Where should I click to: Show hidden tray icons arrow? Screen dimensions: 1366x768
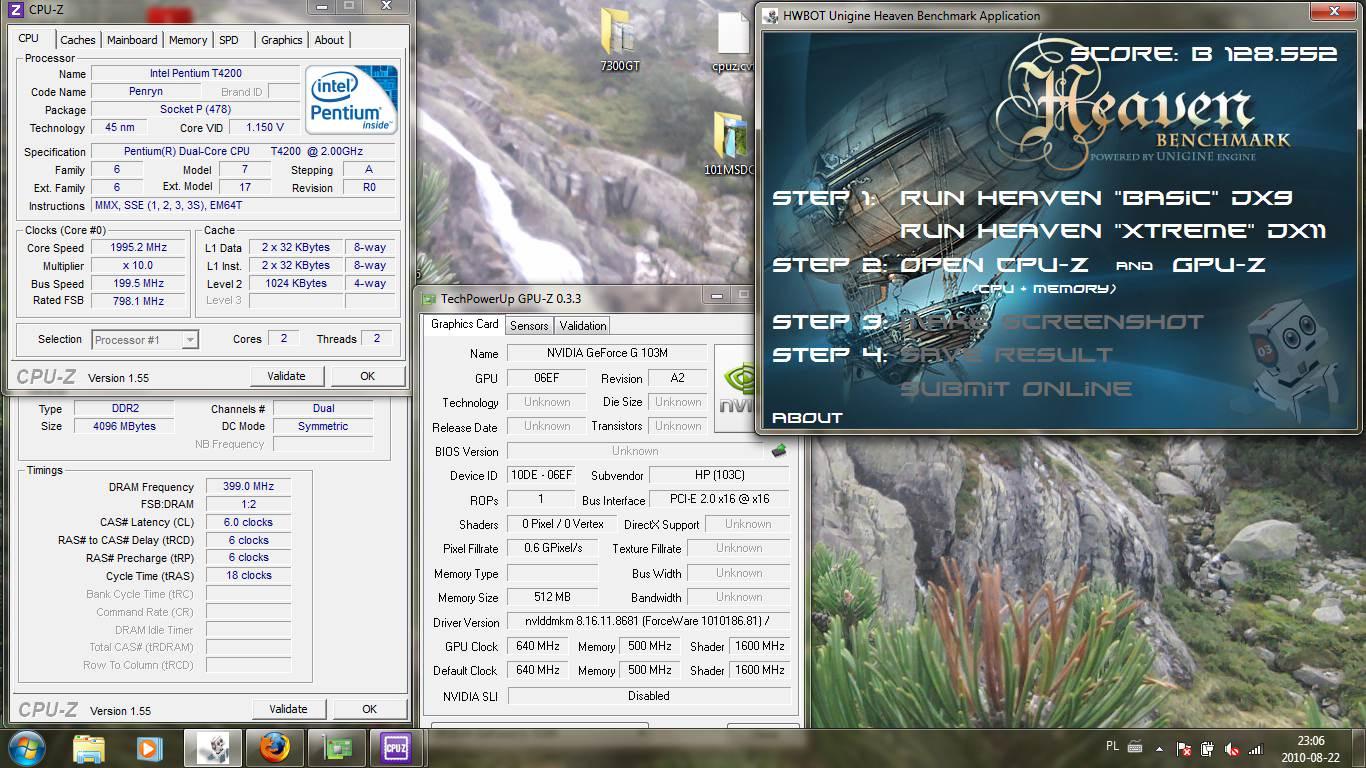pyautogui.click(x=1161, y=748)
